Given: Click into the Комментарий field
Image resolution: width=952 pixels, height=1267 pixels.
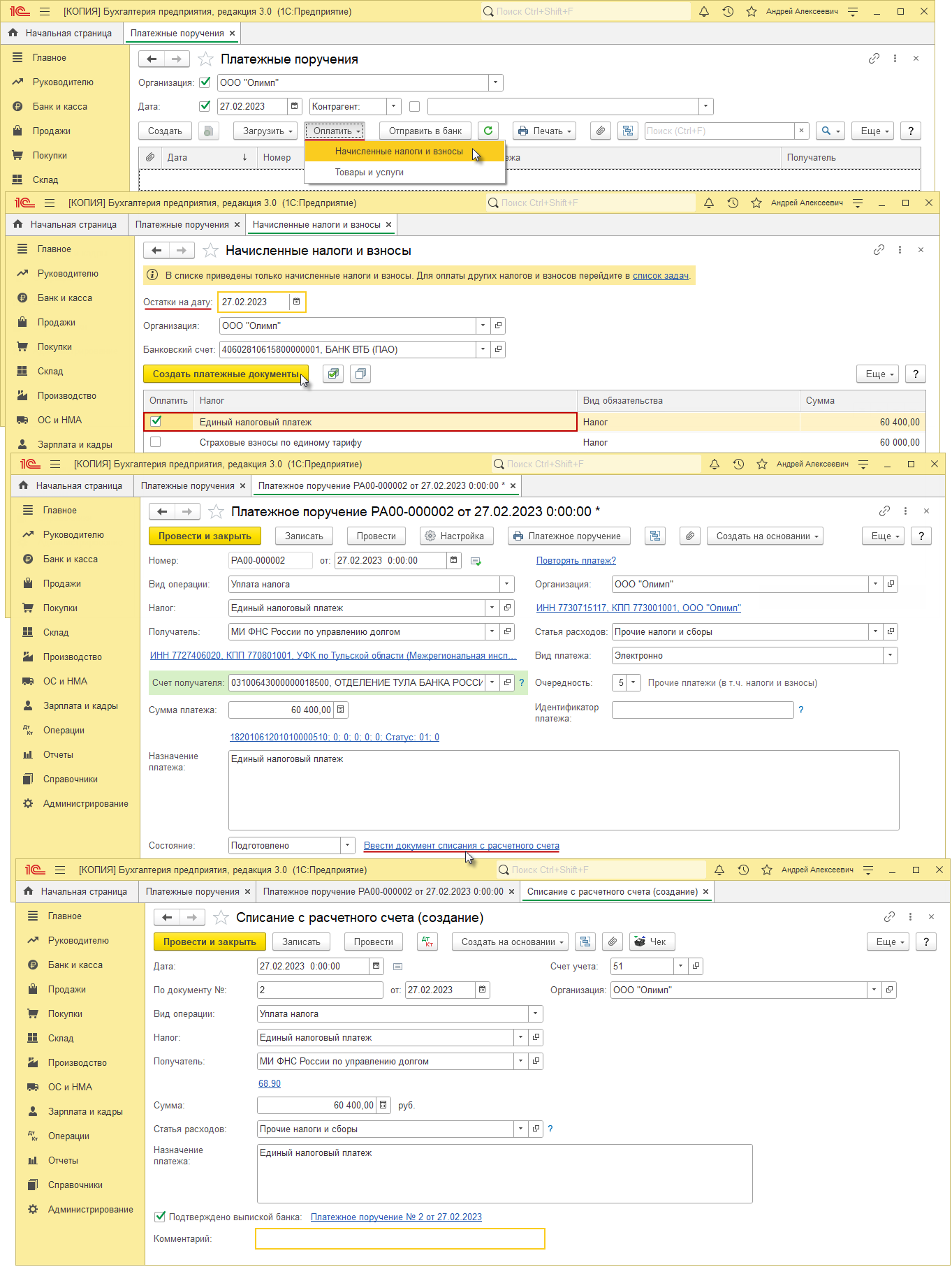Looking at the screenshot, I should pyautogui.click(x=400, y=1238).
